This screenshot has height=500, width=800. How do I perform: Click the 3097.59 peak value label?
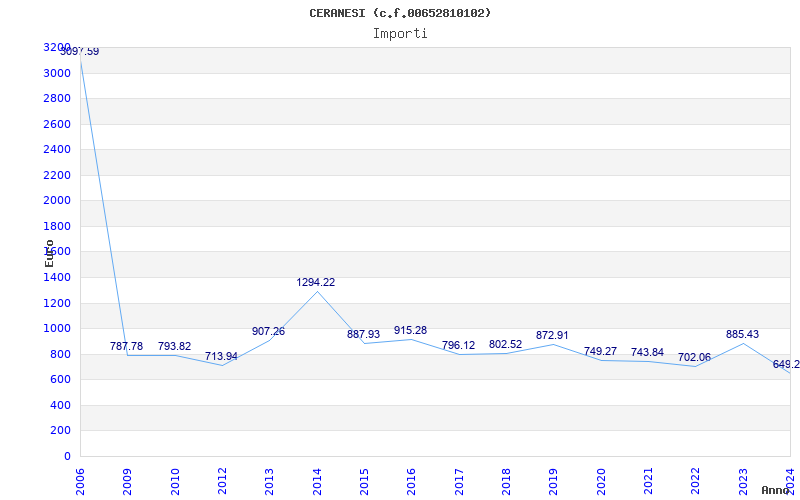coord(80,52)
